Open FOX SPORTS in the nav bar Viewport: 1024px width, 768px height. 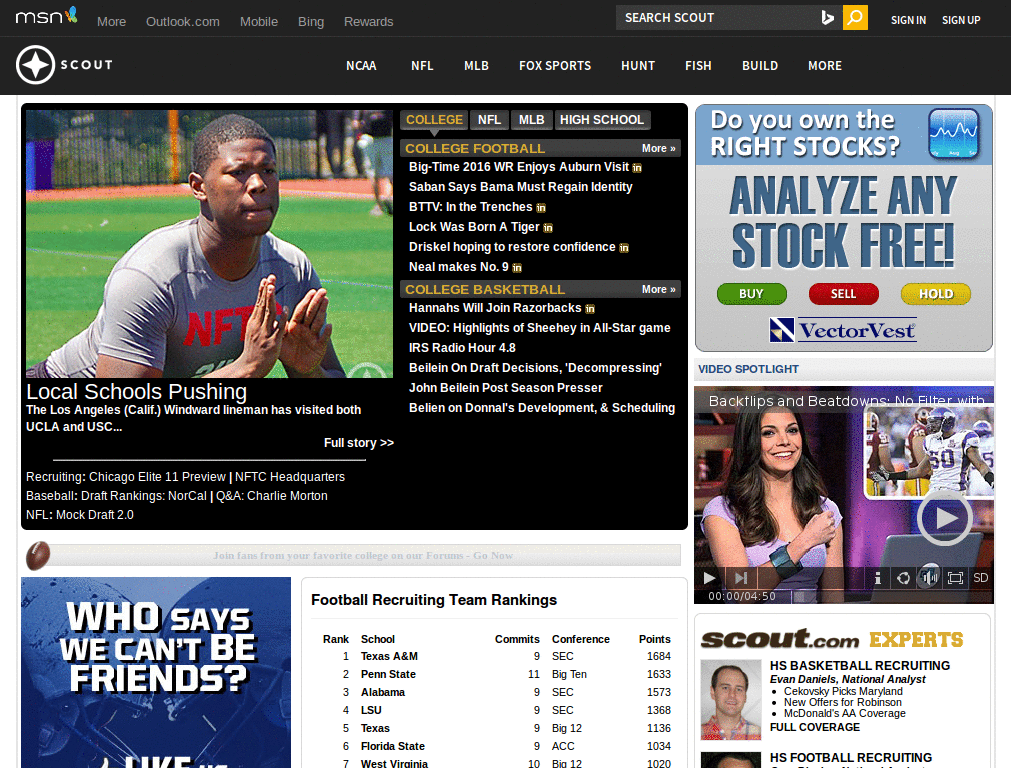click(555, 66)
